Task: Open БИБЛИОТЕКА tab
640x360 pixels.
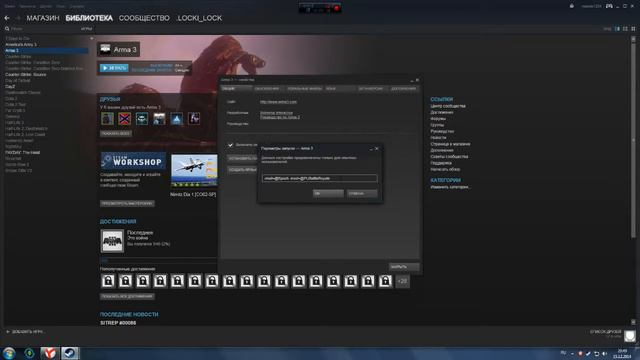Action: pos(89,18)
